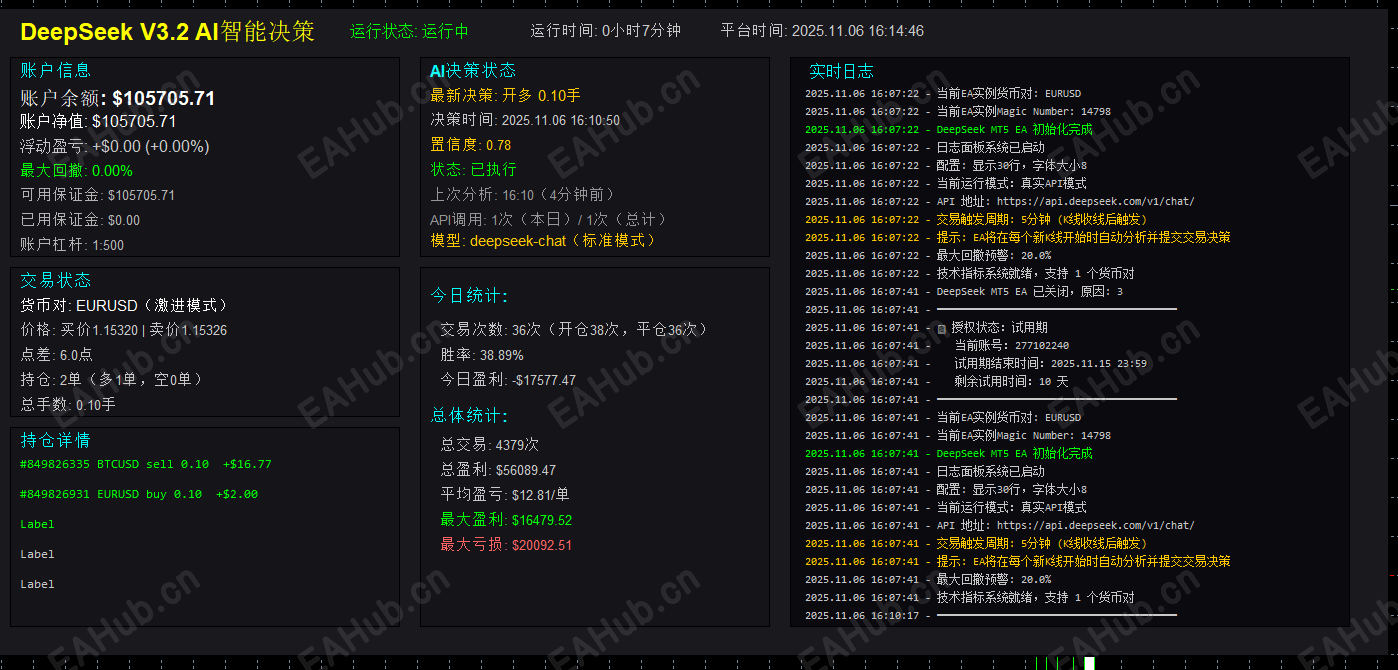The height and width of the screenshot is (670, 1398).
Task: Click the 总体统计 section heading
Action: tap(469, 416)
